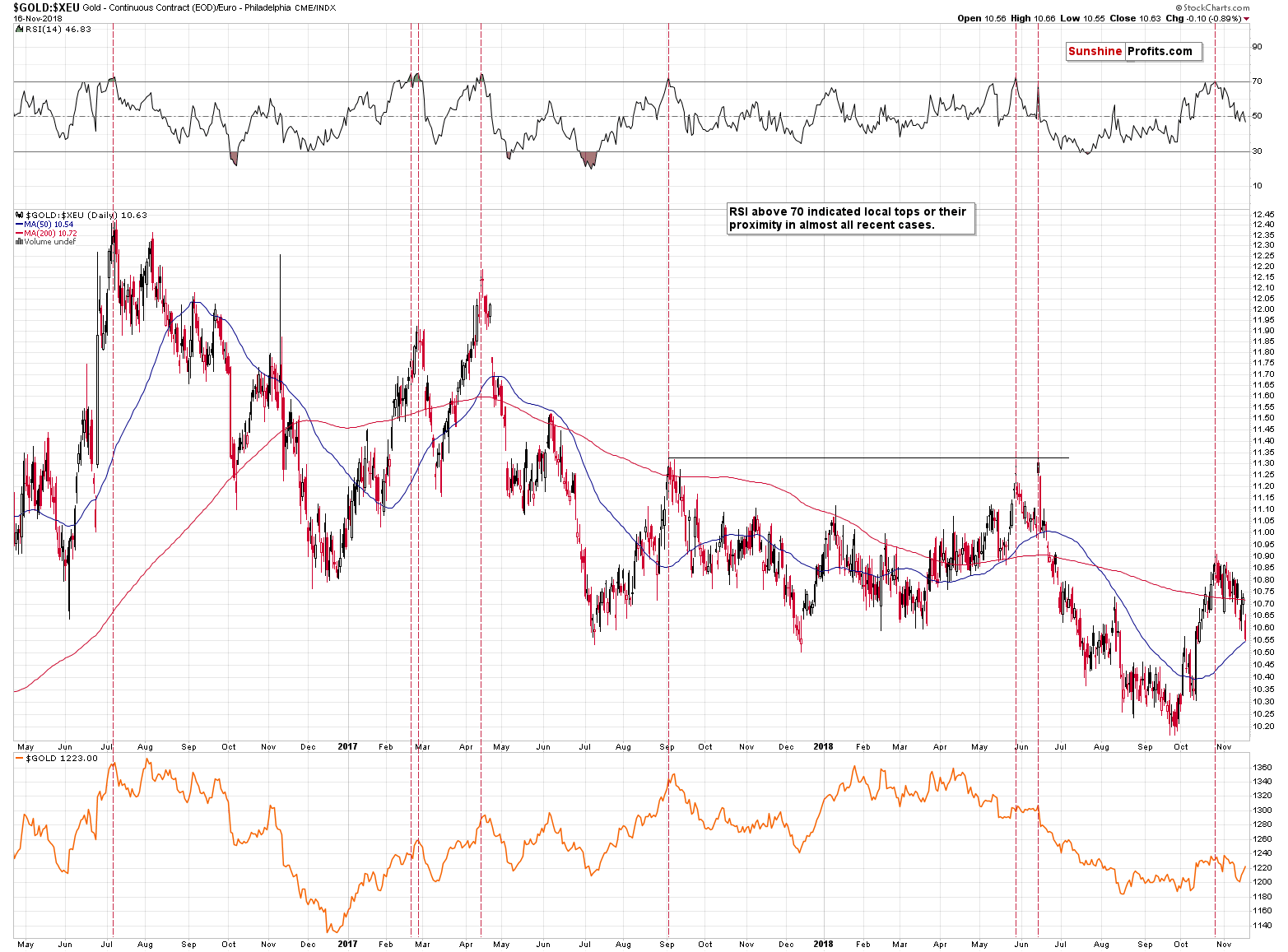Click the 1360 gold price axis label
This screenshot has height=952, width=1288.
tap(1262, 767)
